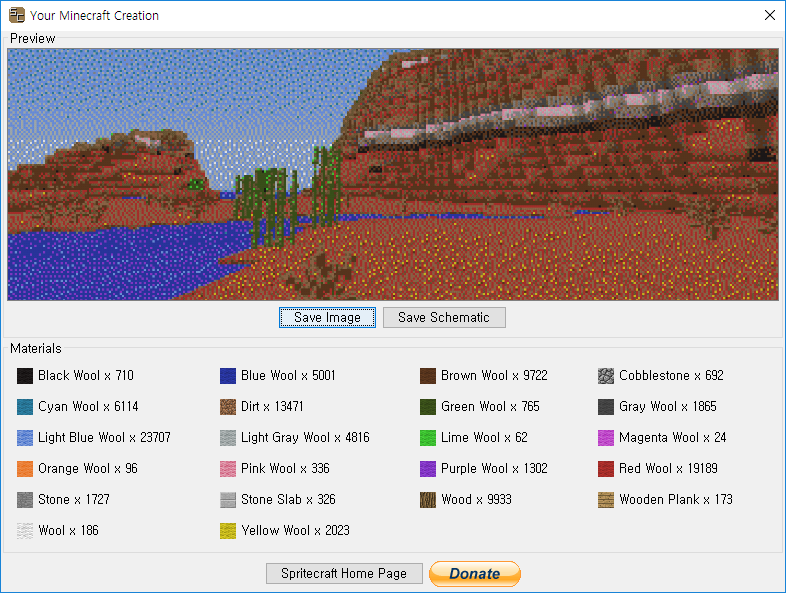Click the Purple Wool block icon
The image size is (786, 593).
point(428,469)
